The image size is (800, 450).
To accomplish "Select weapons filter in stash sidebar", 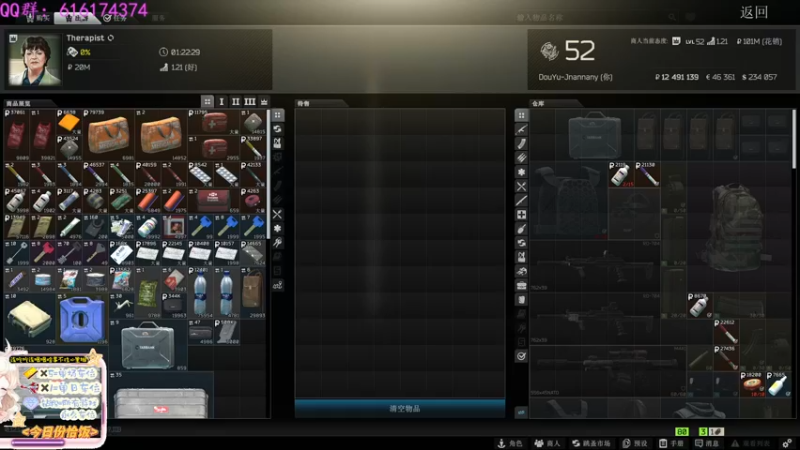I will (521, 130).
